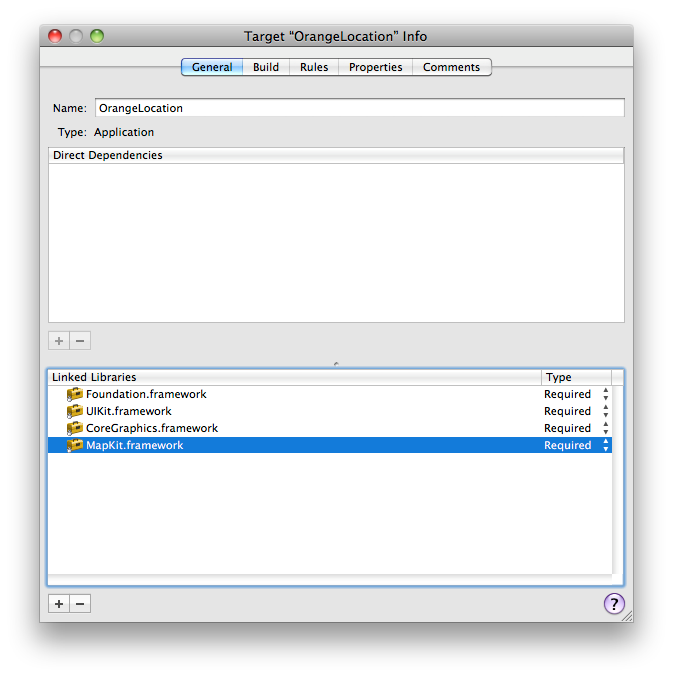Screen dimensions: 673x677
Task: Click the CoreGraphics.framework toolbox icon
Action: pos(75,428)
